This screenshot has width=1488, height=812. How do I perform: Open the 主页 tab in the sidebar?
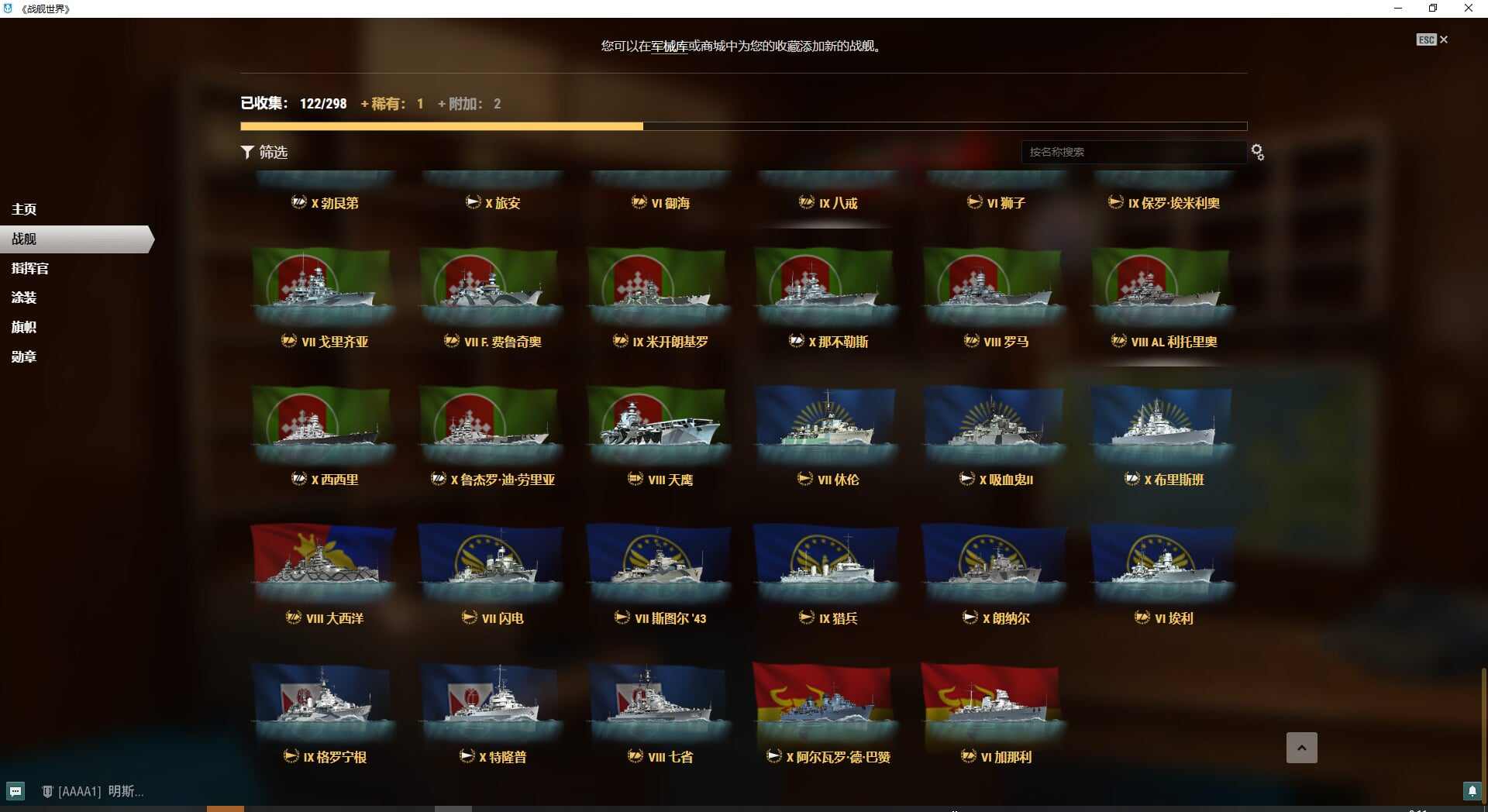pyautogui.click(x=24, y=209)
